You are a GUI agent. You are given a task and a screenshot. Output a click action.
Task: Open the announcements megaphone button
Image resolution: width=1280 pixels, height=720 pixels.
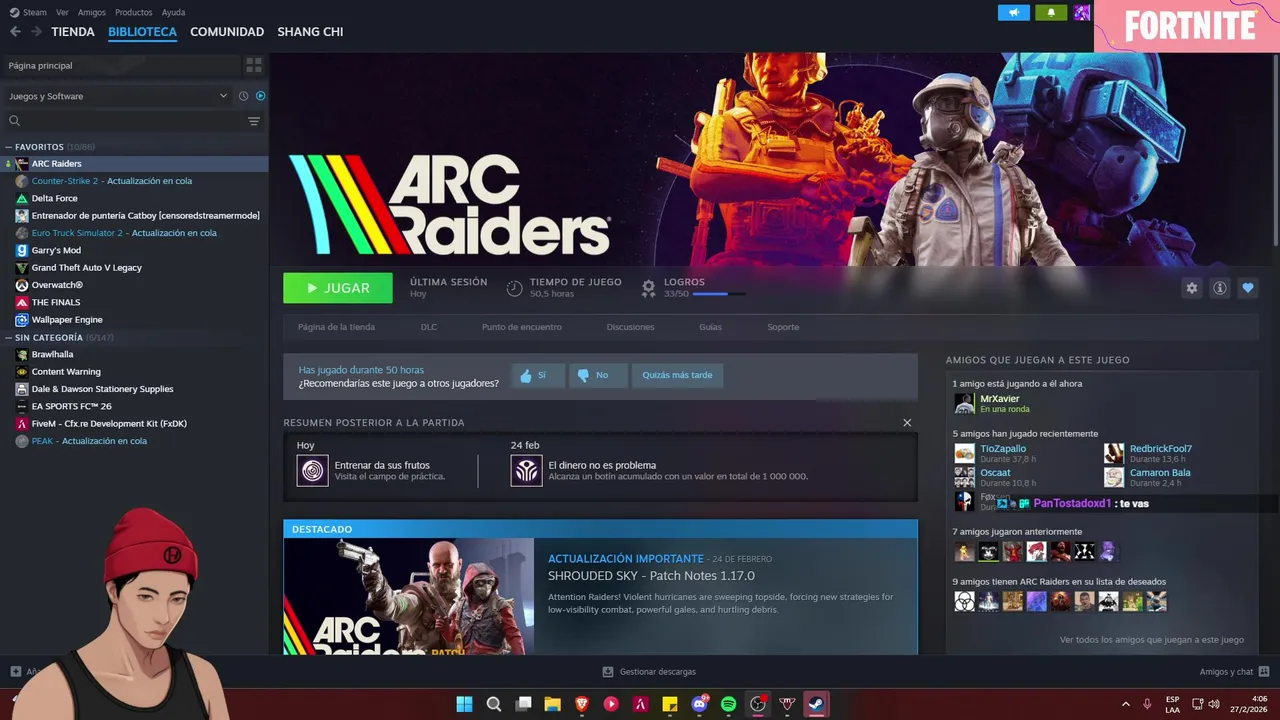(x=1014, y=13)
